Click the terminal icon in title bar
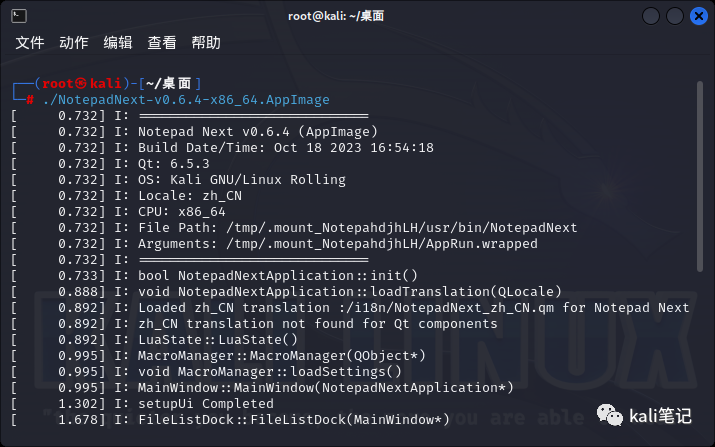 (x=19, y=16)
